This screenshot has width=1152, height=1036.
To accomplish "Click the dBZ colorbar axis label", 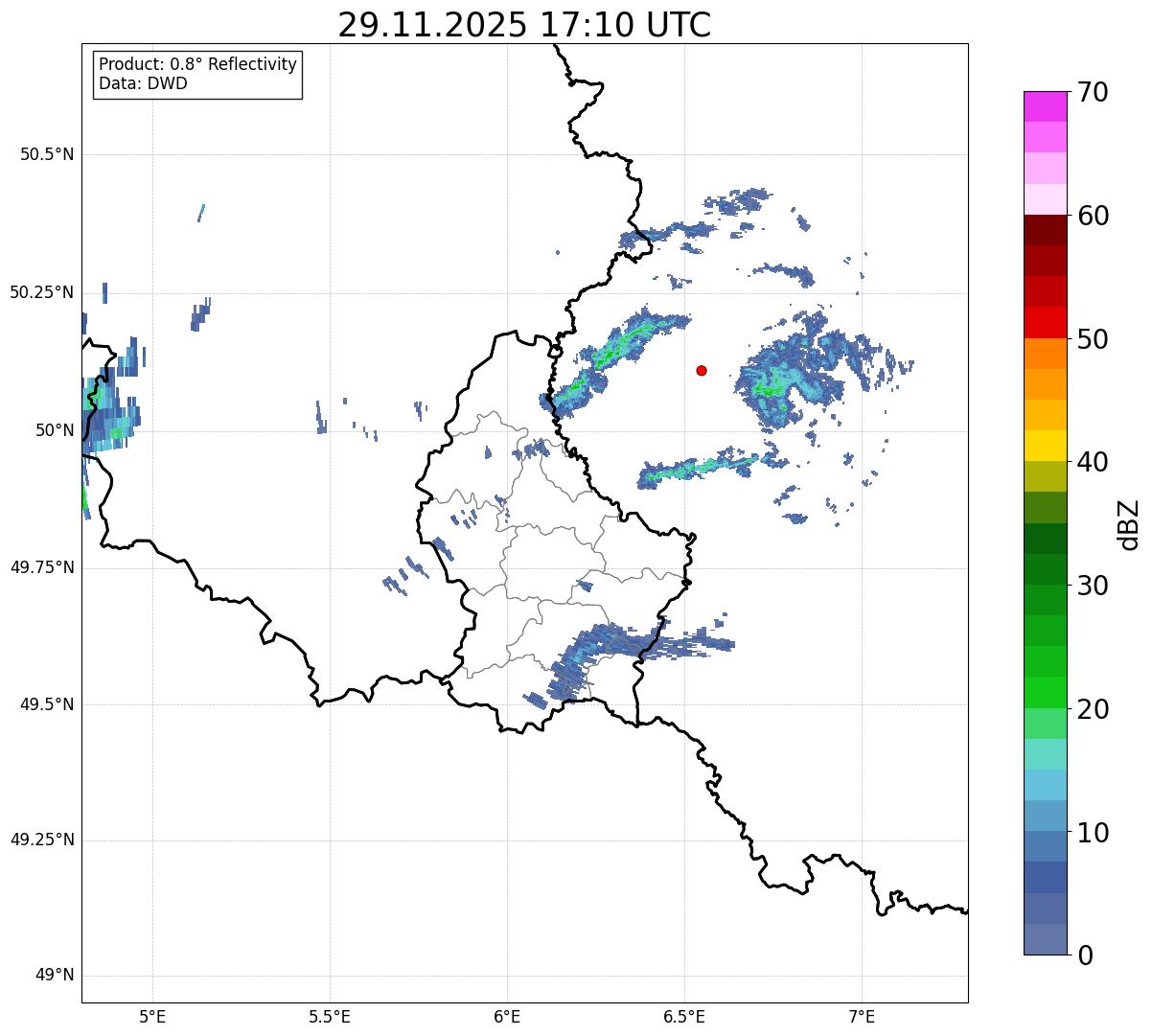I will [x=1129, y=524].
